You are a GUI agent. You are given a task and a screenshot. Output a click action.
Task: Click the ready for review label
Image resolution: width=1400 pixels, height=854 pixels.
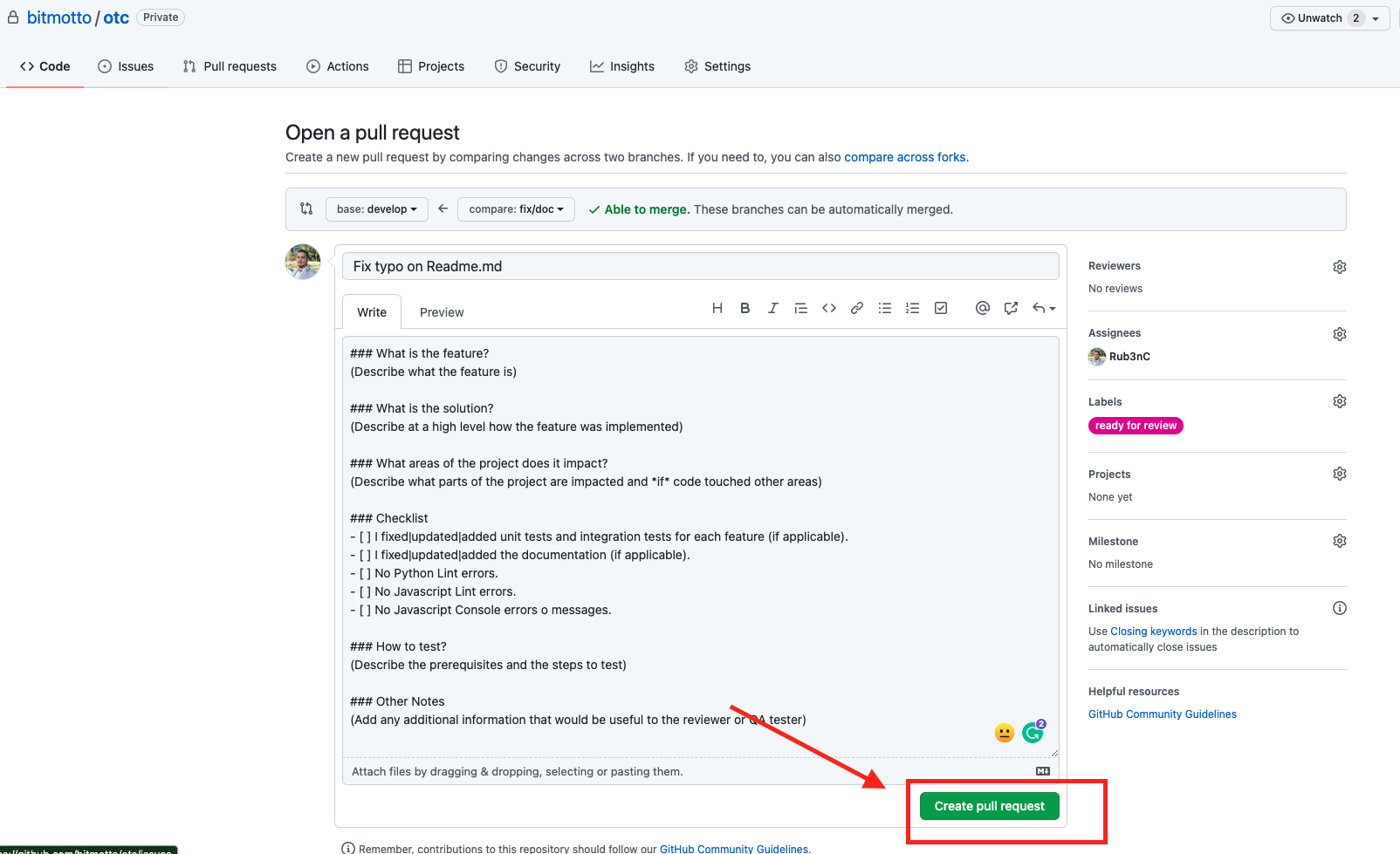point(1136,426)
